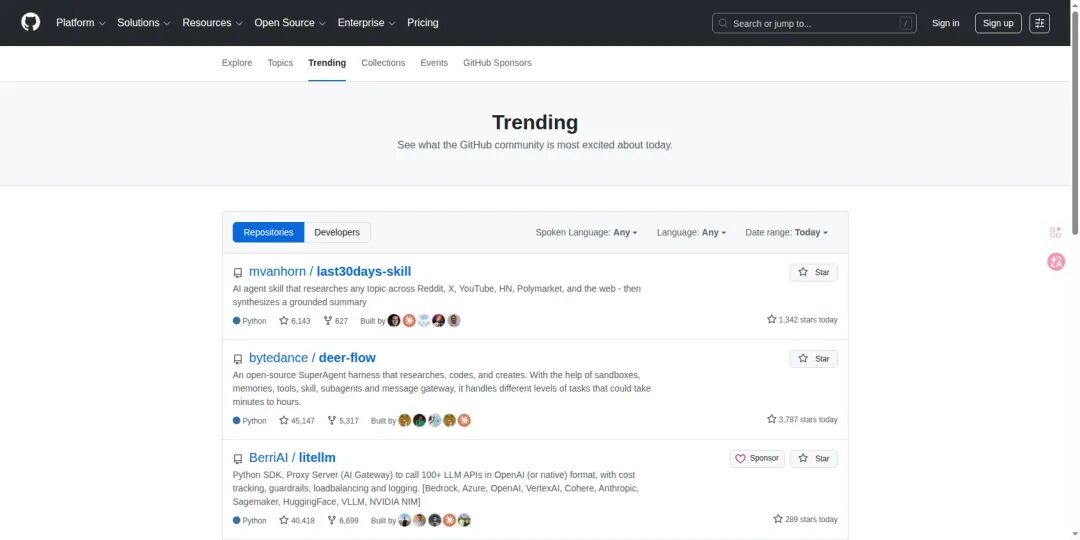
Task: Open the Spoken Language filter dropdown
Action: (586, 233)
